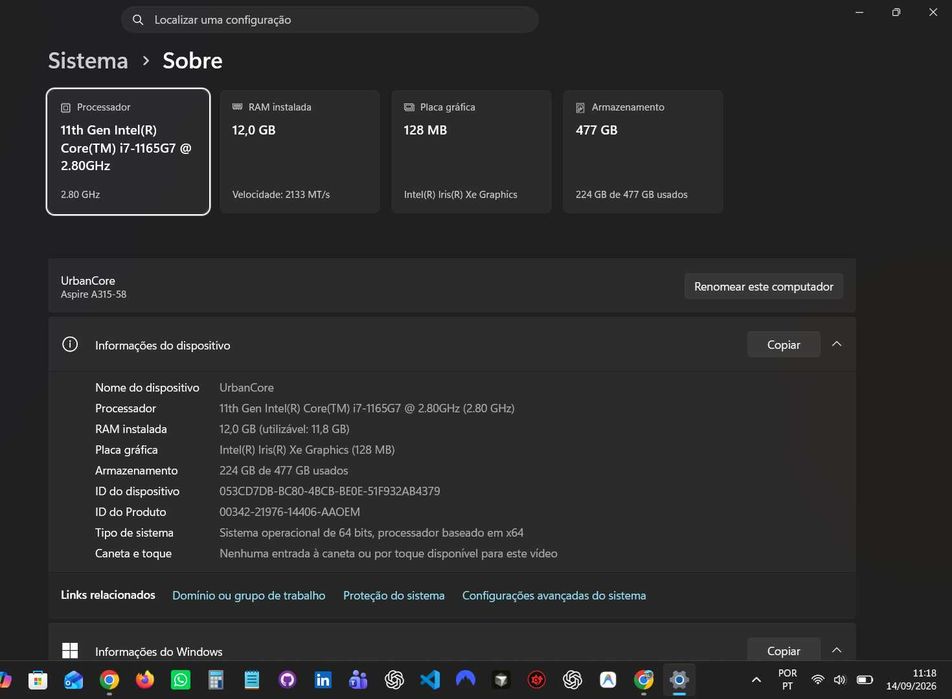Copy the Informações do dispositivo details
Screen dimensions: 952x699
click(x=783, y=344)
